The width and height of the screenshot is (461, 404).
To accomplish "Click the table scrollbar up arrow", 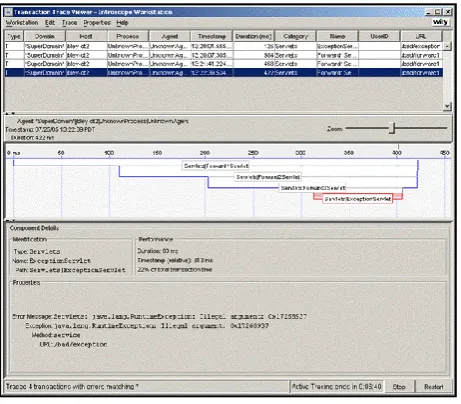I will coord(447,46).
